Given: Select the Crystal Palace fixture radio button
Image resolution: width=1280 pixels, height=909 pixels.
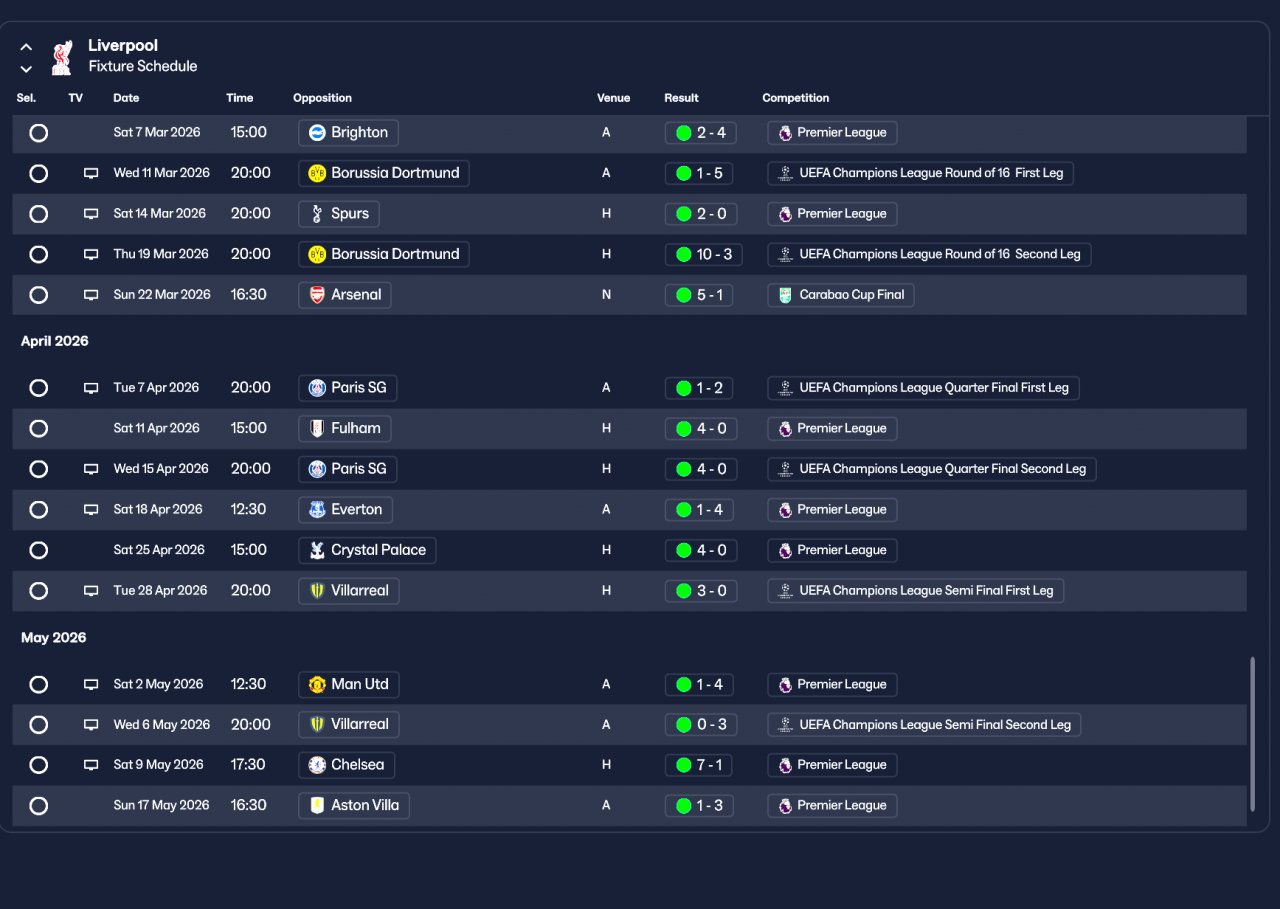Looking at the screenshot, I should (x=38, y=550).
